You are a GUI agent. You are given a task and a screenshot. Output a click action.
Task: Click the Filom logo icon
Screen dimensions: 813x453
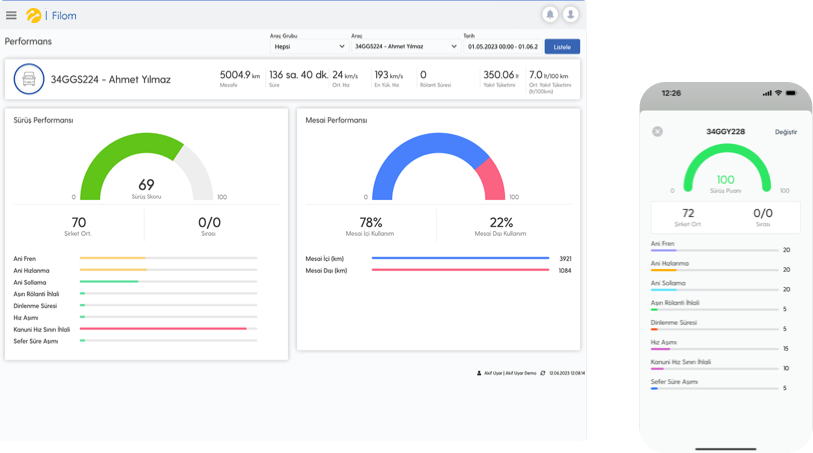[33, 15]
